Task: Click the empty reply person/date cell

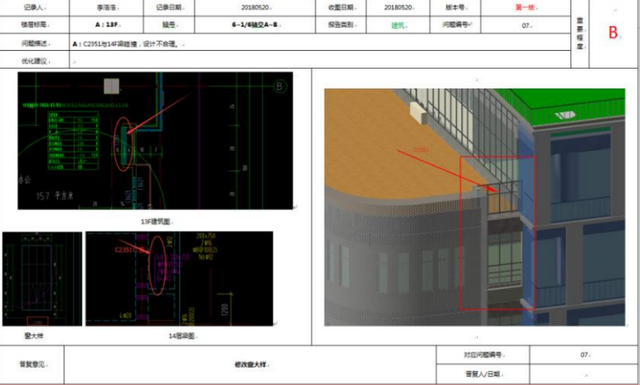Action: [x=584, y=374]
